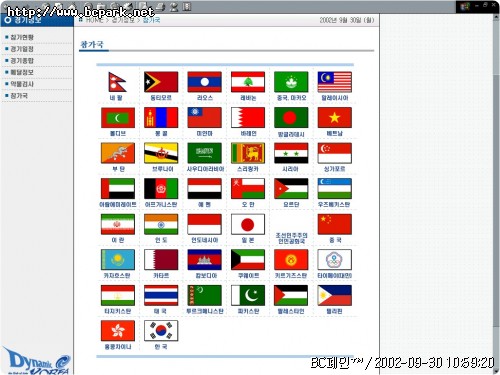Select the China flag
500x375 pixels.
pyautogui.click(x=334, y=224)
